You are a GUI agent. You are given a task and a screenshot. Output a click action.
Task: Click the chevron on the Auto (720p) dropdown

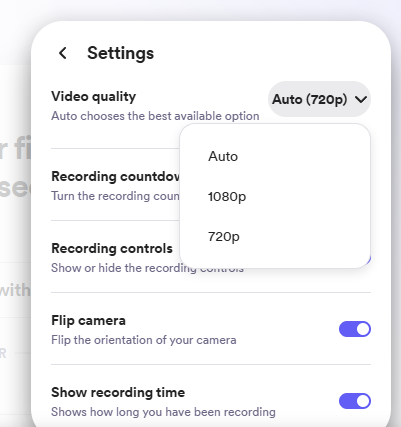pyautogui.click(x=361, y=99)
